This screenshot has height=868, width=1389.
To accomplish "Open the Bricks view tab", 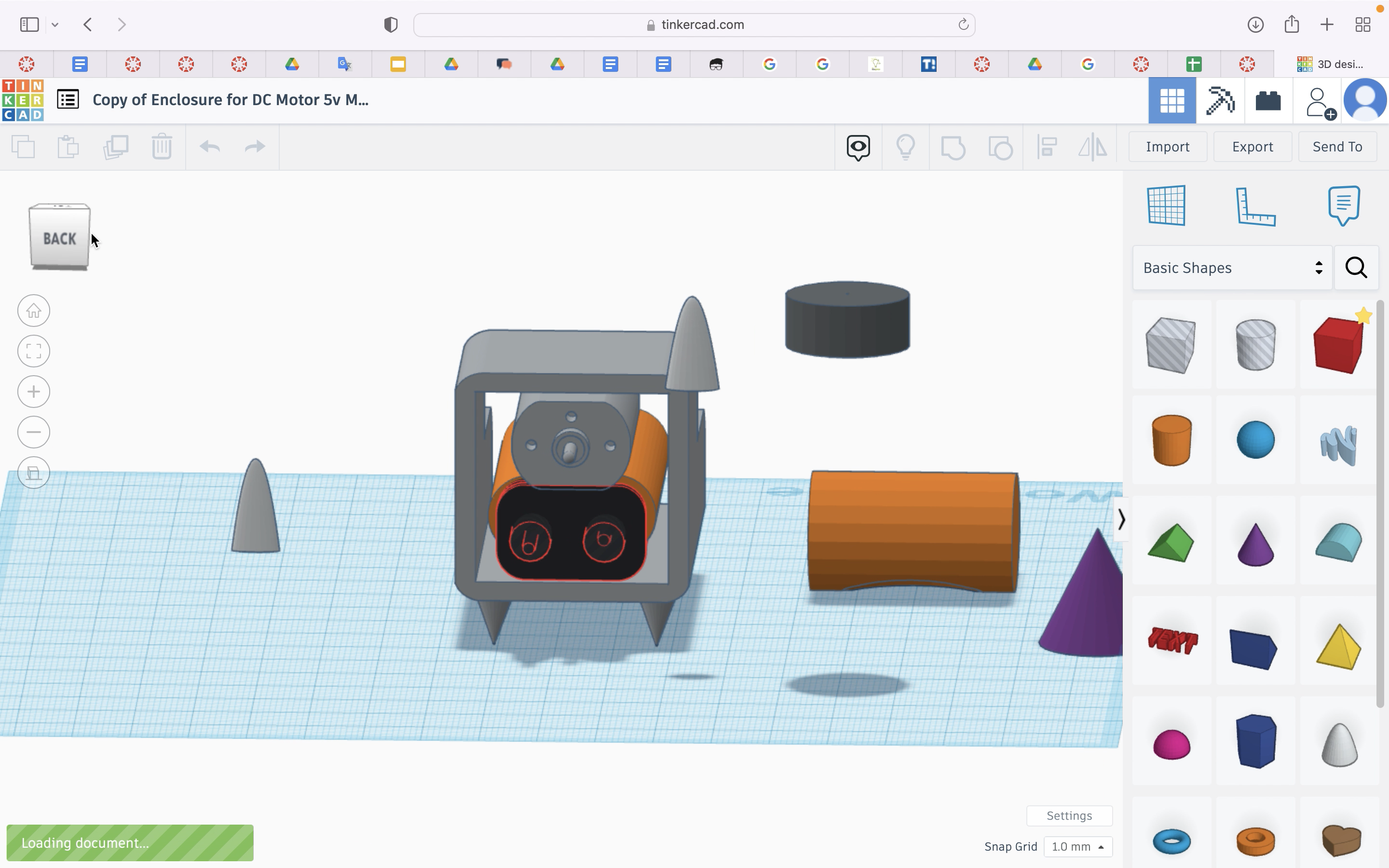I will coord(1268,101).
